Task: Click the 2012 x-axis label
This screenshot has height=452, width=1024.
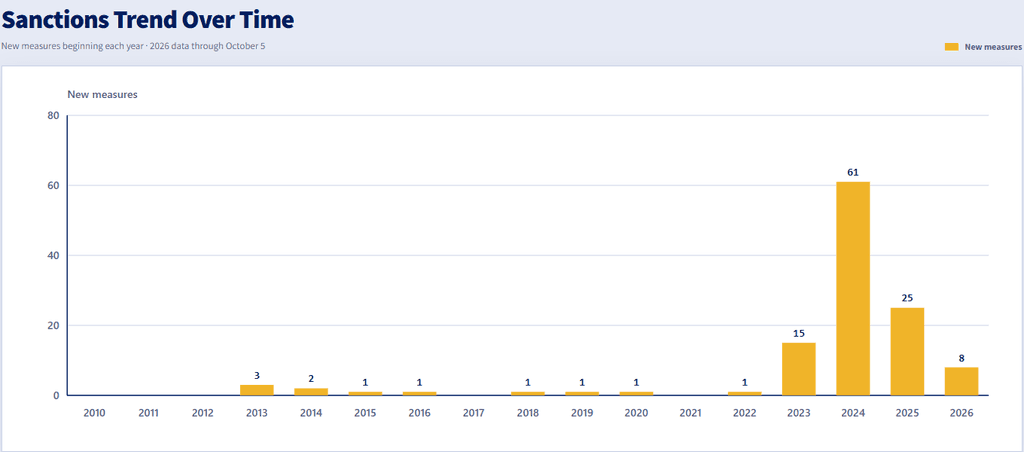Action: (x=202, y=413)
